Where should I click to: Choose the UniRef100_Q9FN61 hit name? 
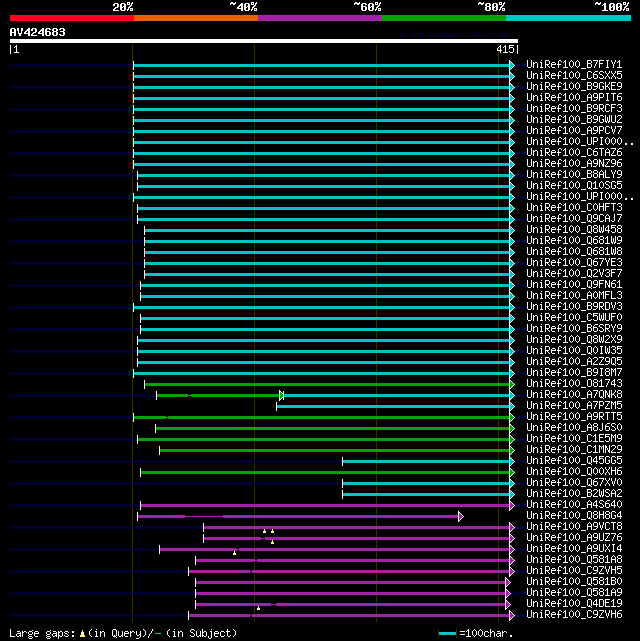[x=574, y=285]
